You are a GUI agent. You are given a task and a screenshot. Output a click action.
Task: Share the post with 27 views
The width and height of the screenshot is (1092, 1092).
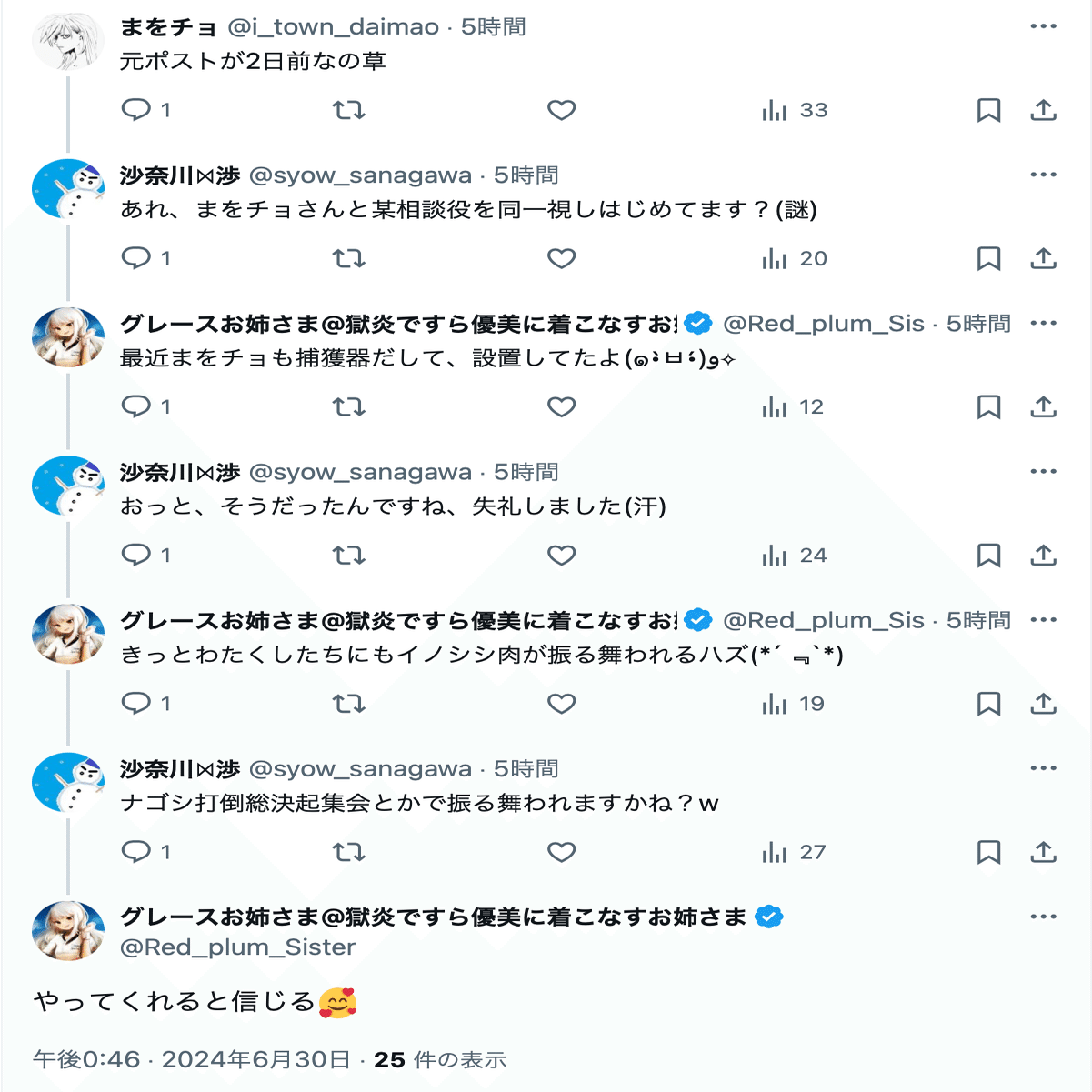click(x=1043, y=852)
